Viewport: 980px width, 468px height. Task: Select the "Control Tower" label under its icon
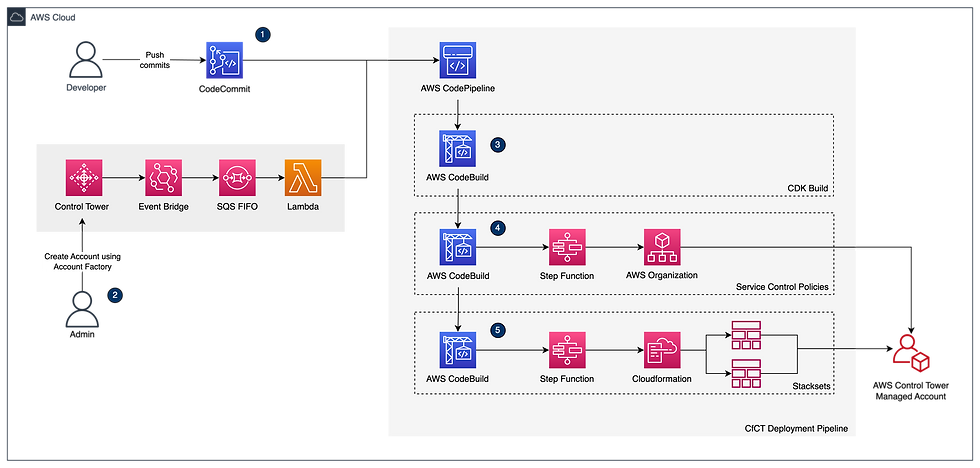click(x=84, y=207)
